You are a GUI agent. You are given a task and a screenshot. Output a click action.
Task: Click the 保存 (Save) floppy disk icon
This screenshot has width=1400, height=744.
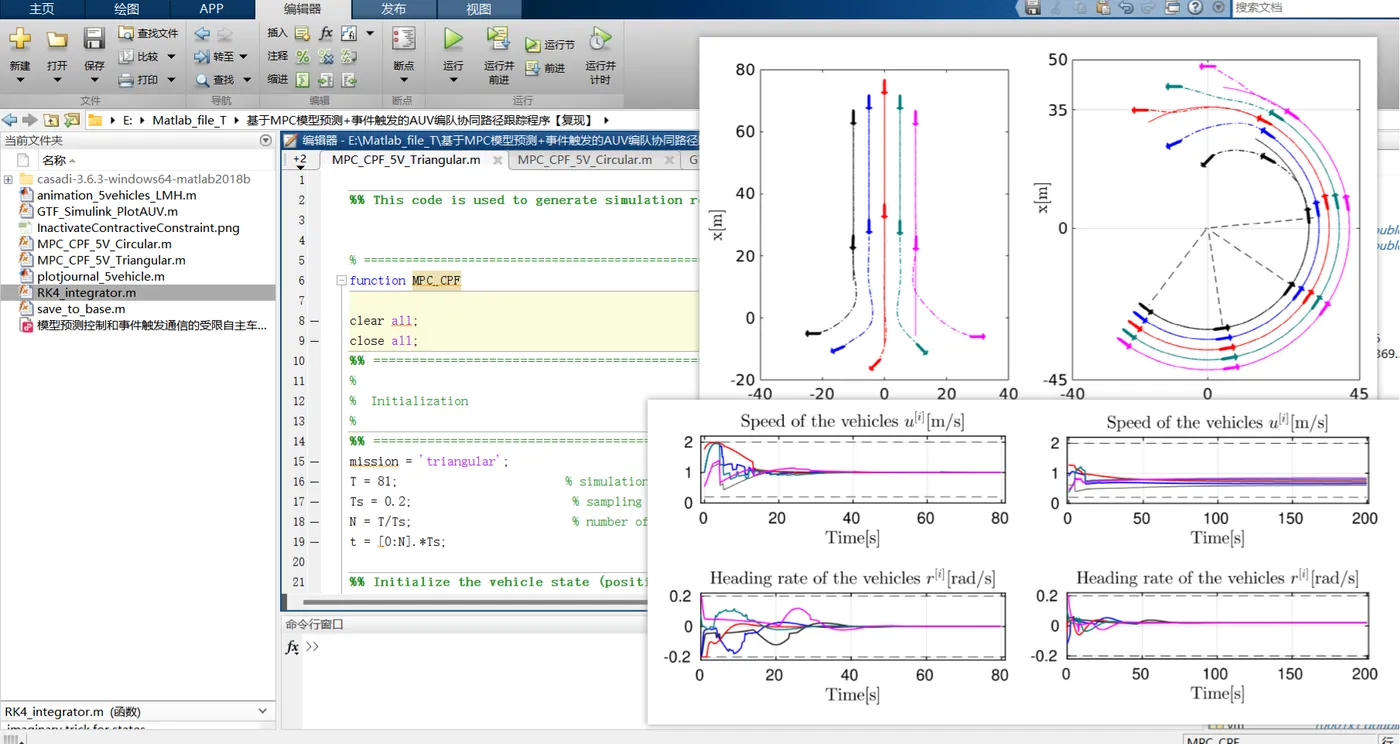[94, 40]
